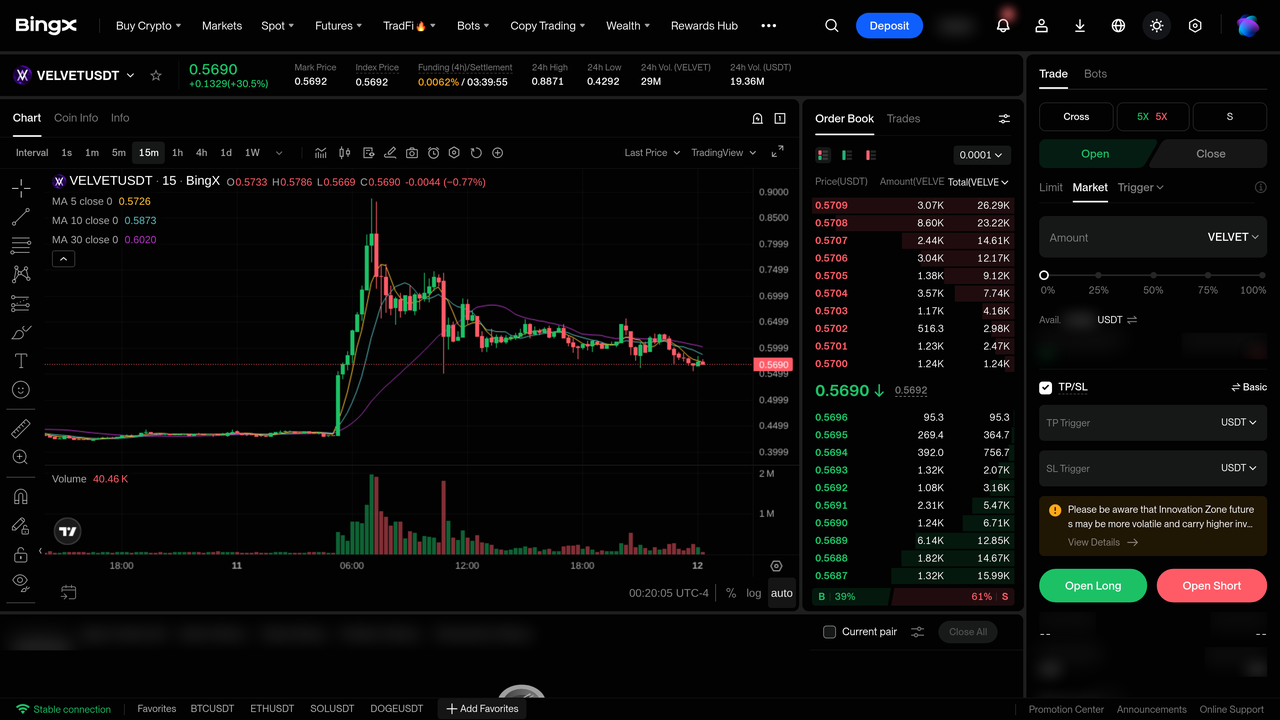Open TP Trigger USDT unit dropdown
Image resolution: width=1280 pixels, height=720 pixels.
click(1238, 423)
